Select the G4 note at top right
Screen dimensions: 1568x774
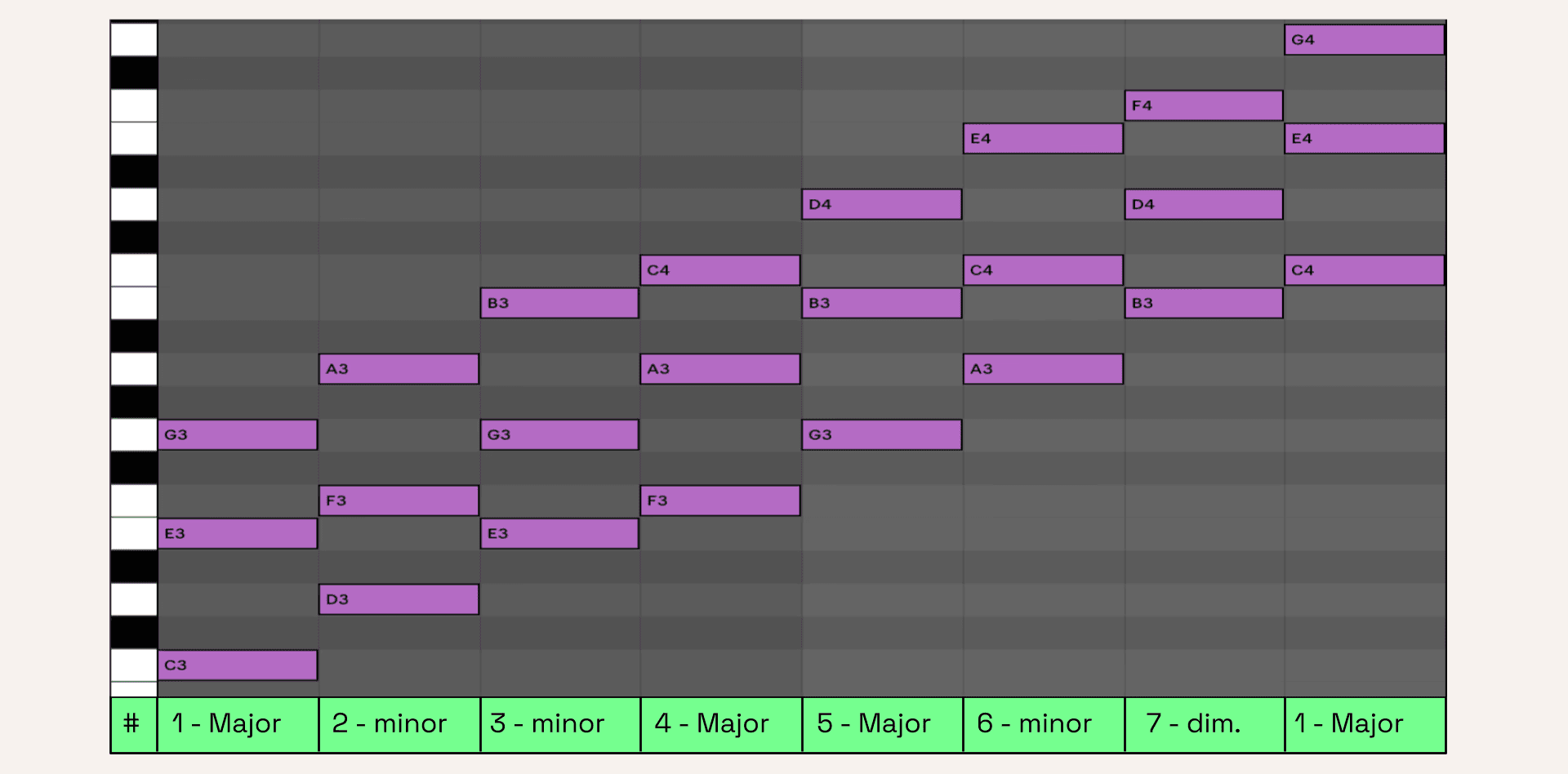coord(1365,39)
